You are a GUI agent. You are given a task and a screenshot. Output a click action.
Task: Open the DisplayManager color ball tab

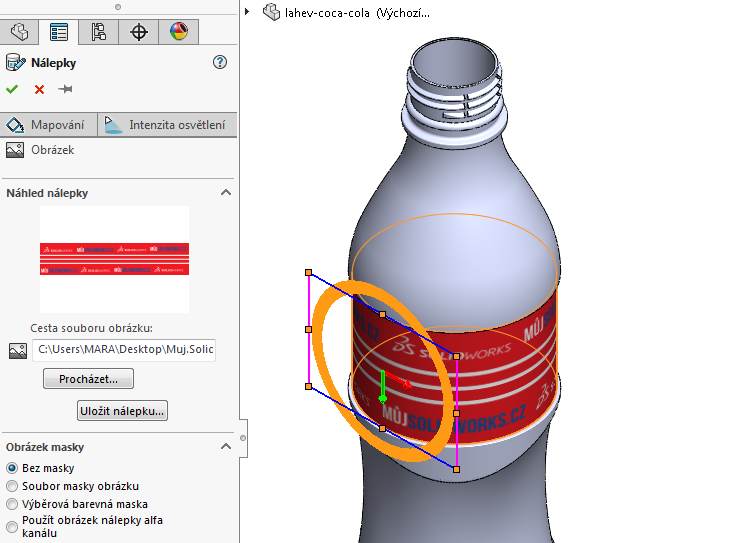coord(178,33)
